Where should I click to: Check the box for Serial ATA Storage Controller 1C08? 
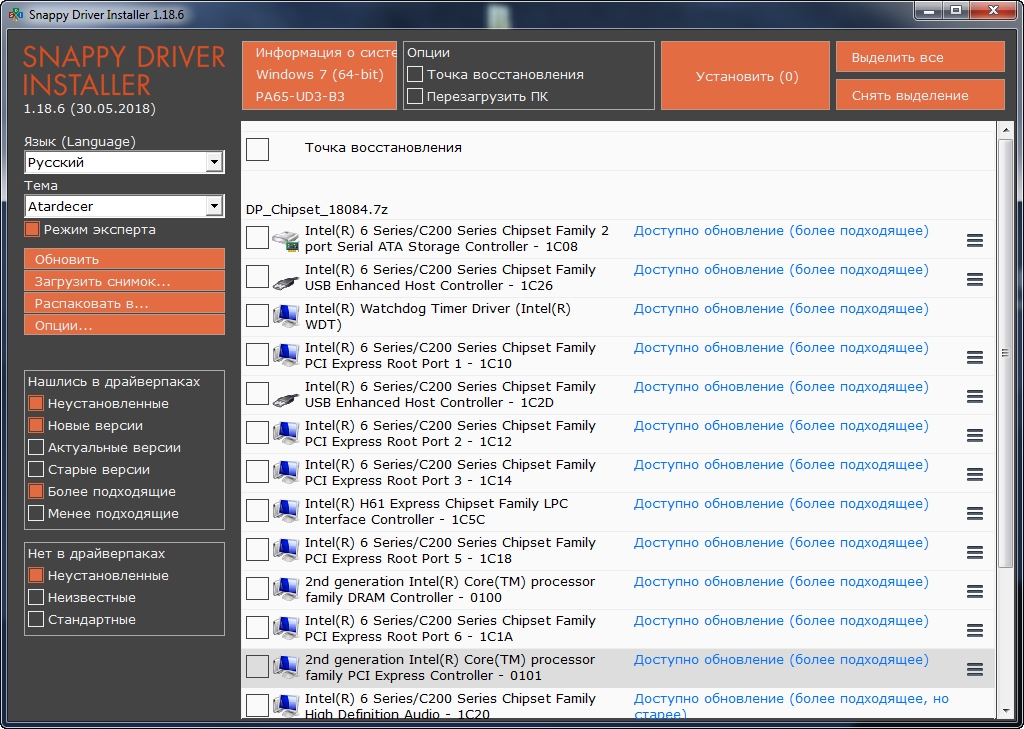click(x=257, y=238)
